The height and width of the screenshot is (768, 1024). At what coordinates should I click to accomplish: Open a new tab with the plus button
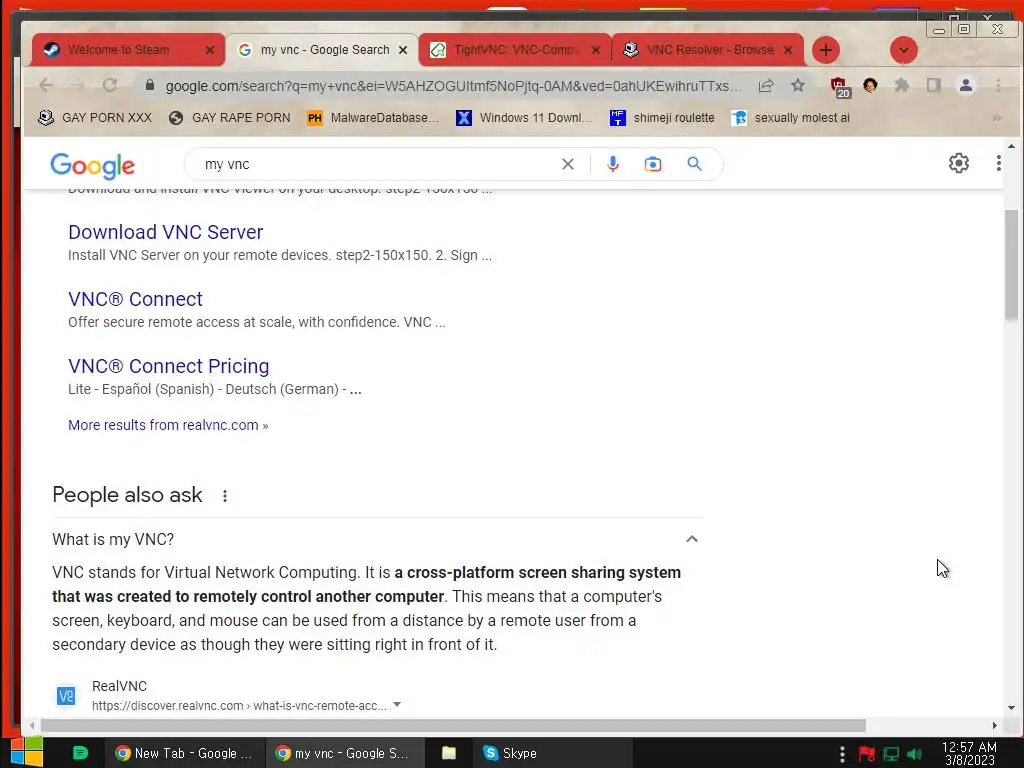[x=826, y=50]
